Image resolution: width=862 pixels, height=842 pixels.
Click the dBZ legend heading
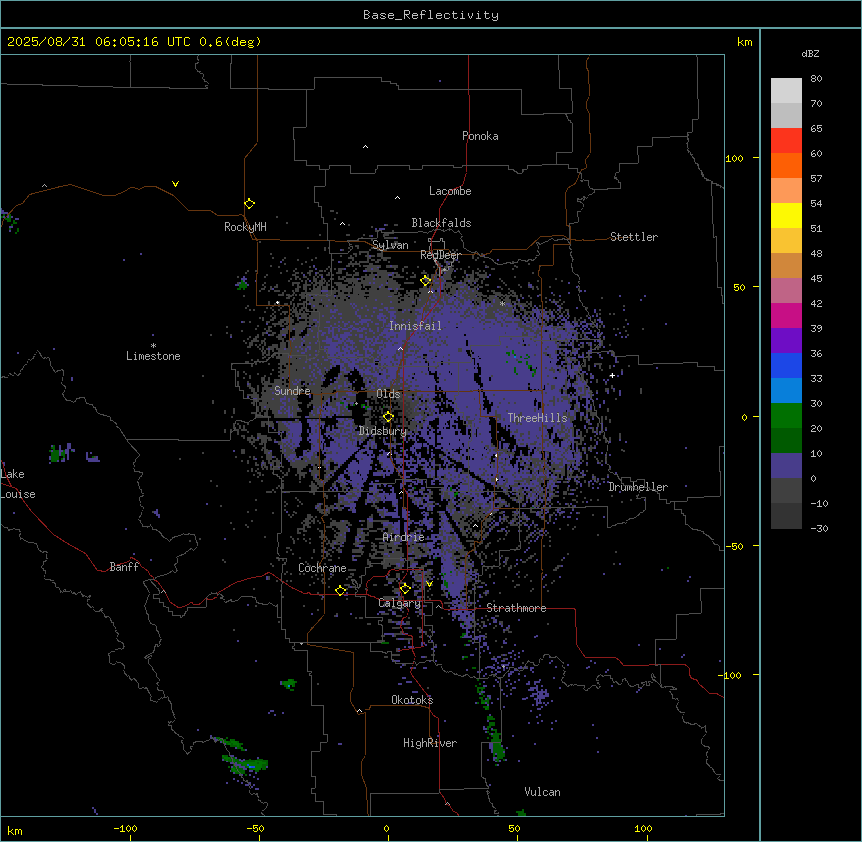point(810,53)
